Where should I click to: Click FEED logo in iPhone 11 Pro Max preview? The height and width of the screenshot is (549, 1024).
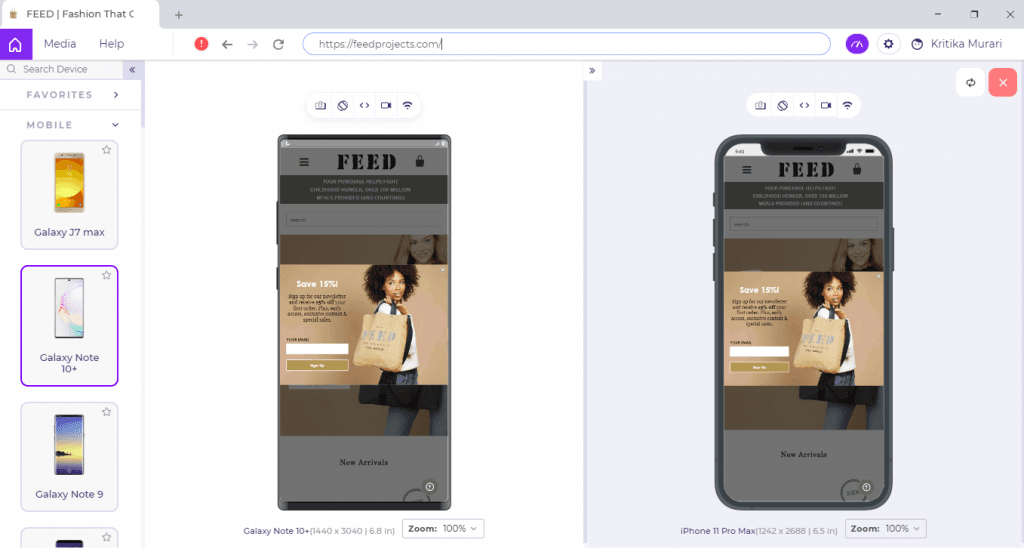(x=806, y=170)
